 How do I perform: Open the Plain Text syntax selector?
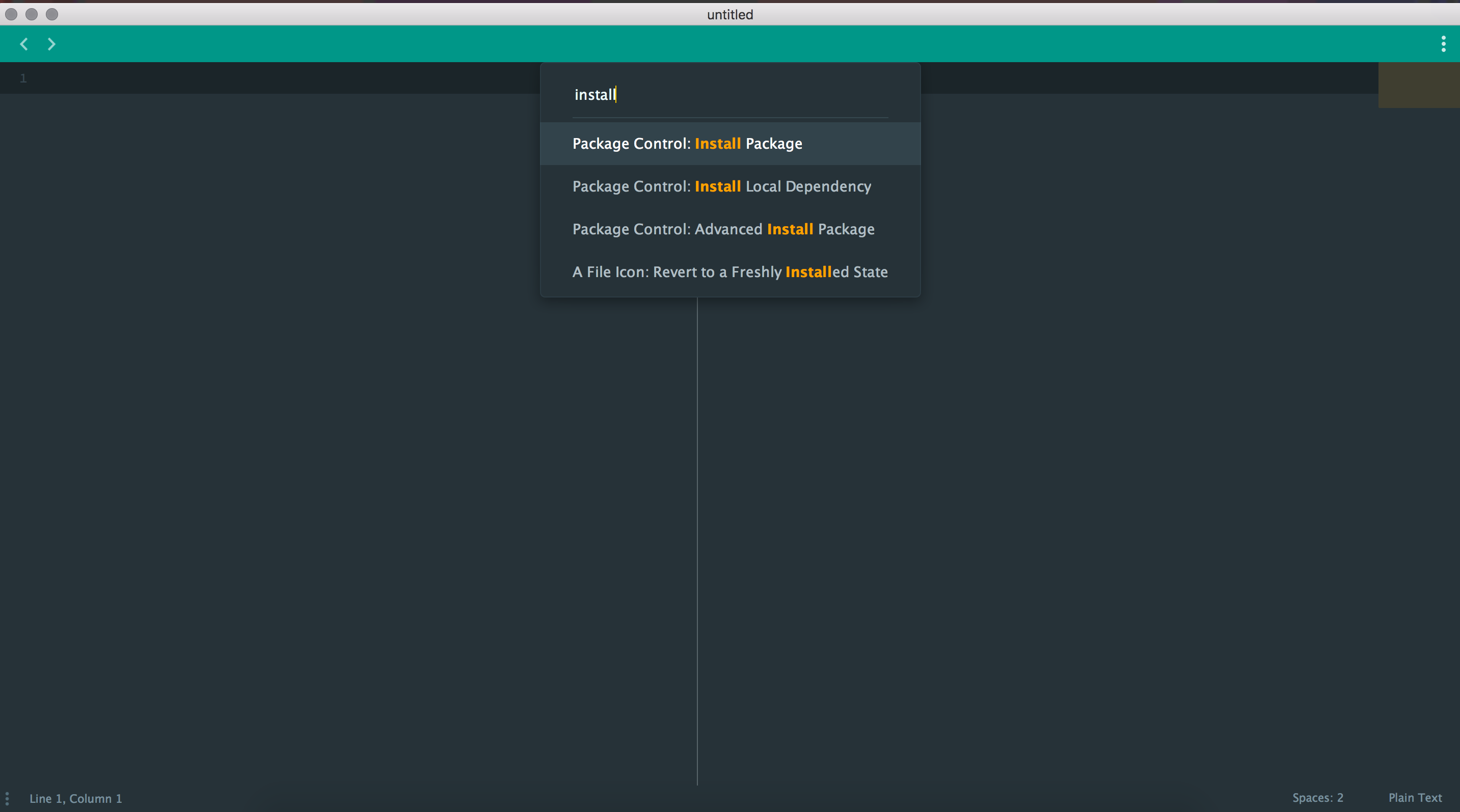(1415, 798)
